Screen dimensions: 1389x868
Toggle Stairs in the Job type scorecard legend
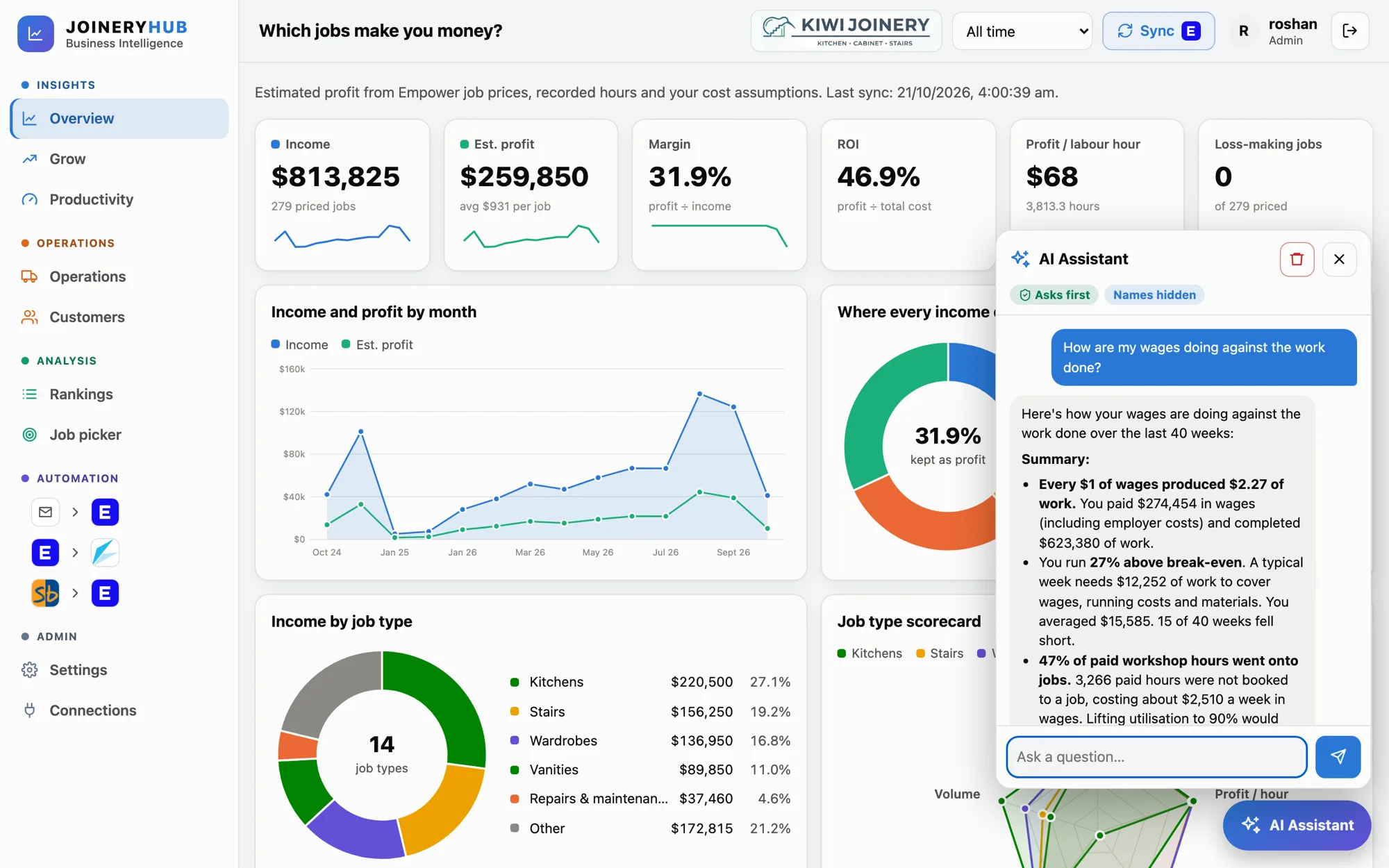coord(940,653)
